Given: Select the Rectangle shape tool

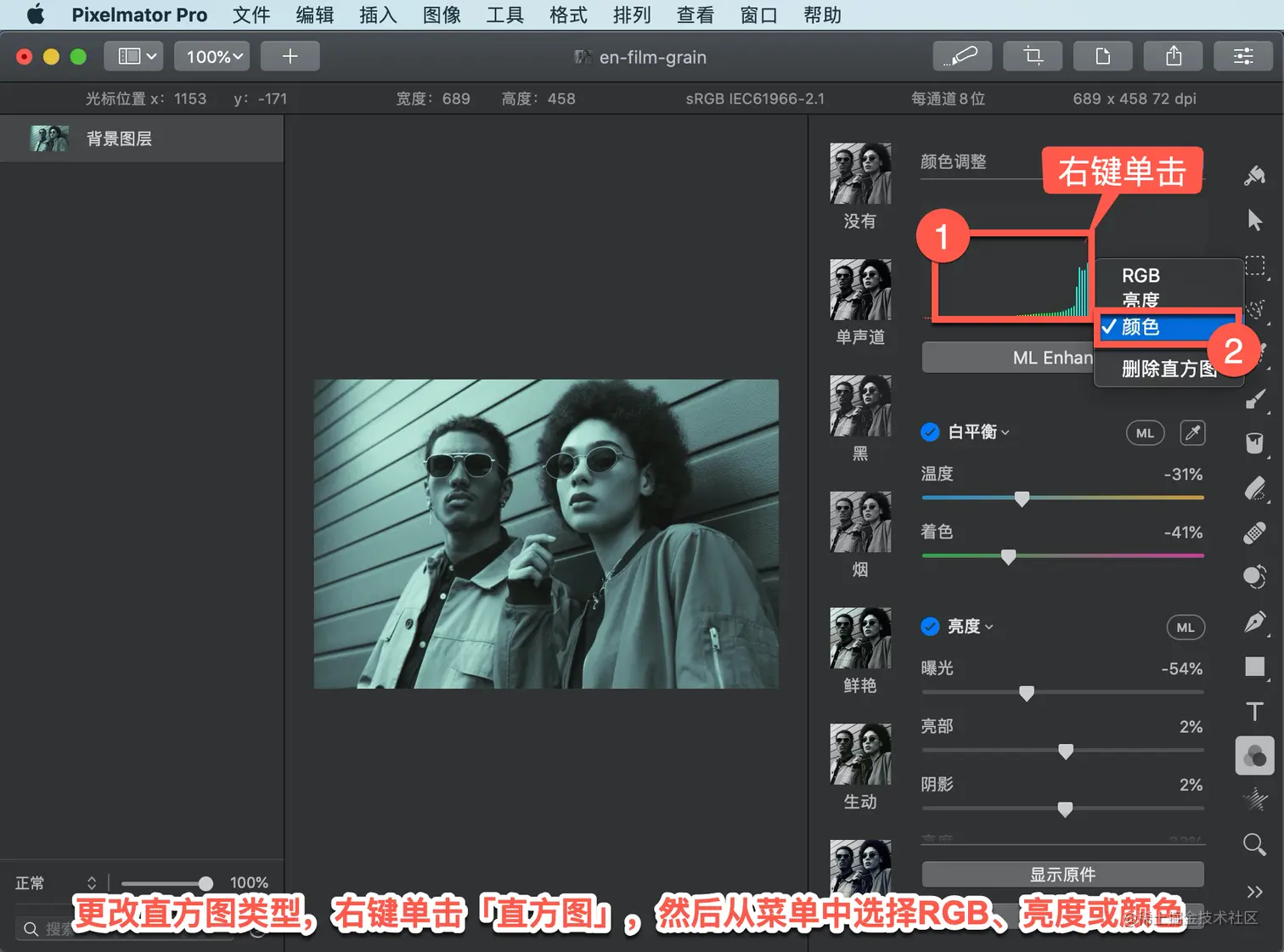Looking at the screenshot, I should (x=1254, y=667).
